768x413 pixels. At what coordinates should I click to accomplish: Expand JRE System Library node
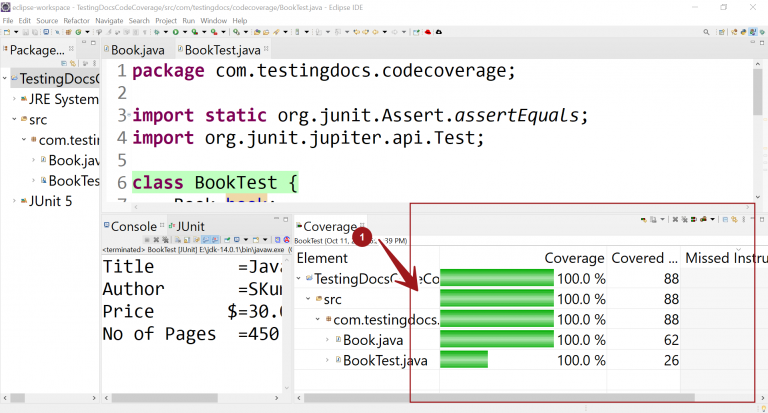(14, 99)
